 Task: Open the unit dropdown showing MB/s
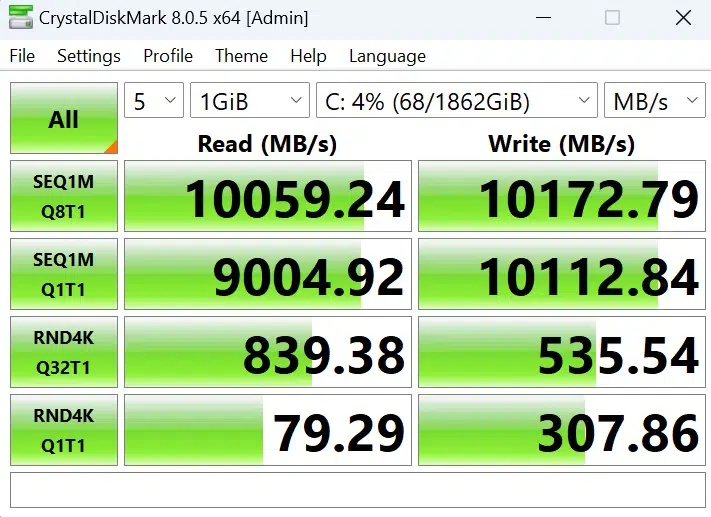point(655,100)
